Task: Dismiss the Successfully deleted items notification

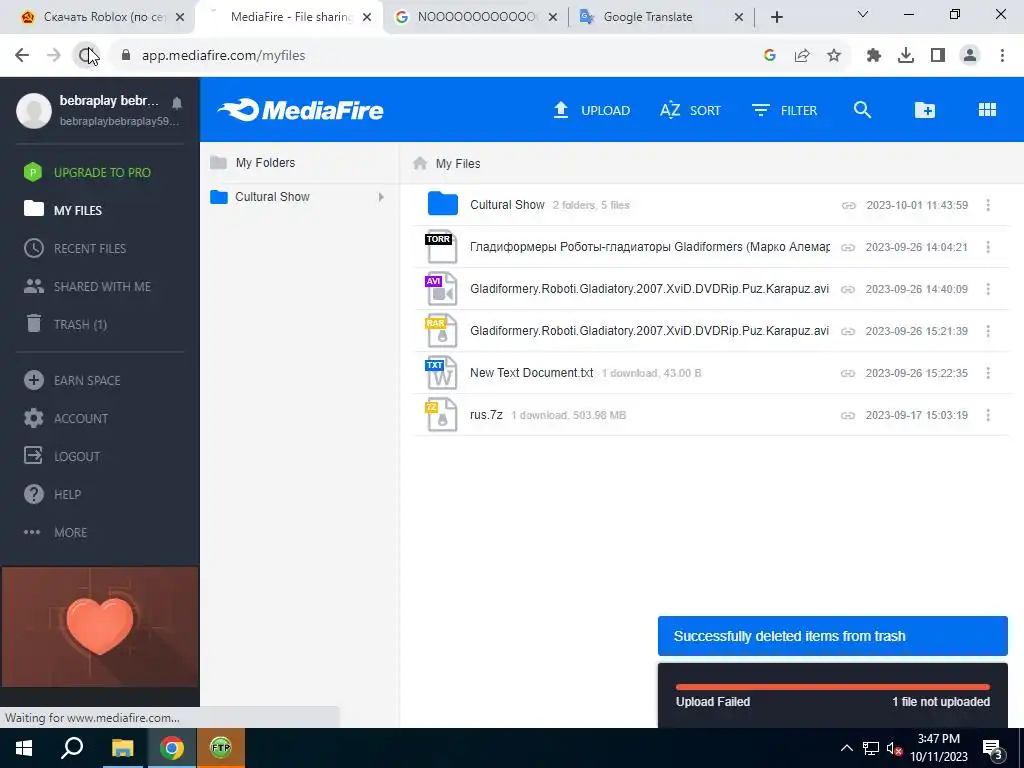Action: point(833,636)
